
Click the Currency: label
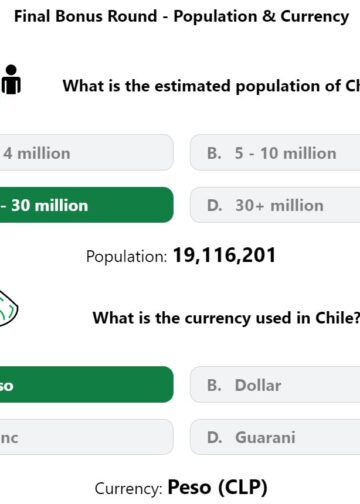pyautogui.click(x=128, y=489)
